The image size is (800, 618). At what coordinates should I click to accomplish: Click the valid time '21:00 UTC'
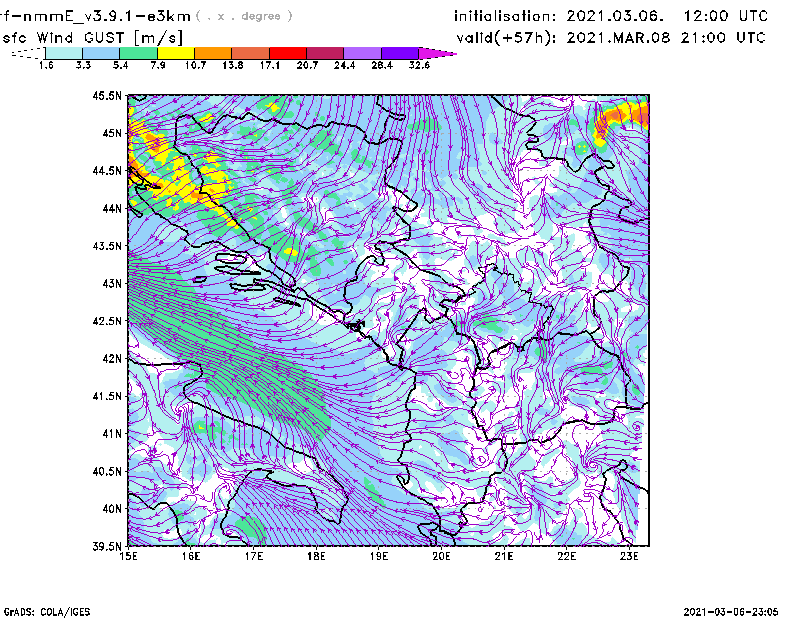pyautogui.click(x=723, y=38)
